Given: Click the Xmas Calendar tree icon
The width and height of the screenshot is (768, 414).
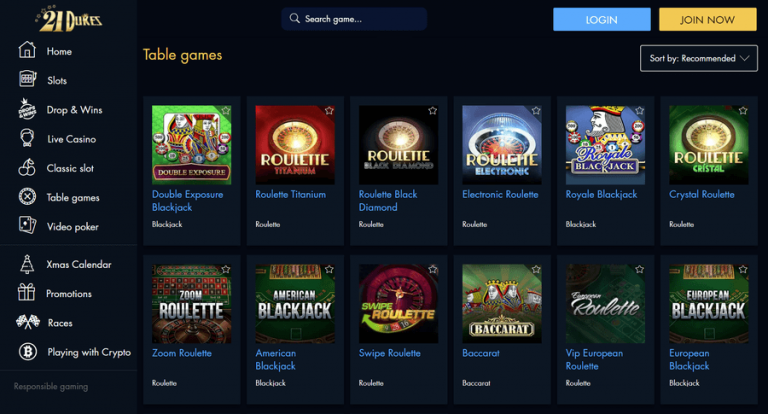Looking at the screenshot, I should (27, 264).
